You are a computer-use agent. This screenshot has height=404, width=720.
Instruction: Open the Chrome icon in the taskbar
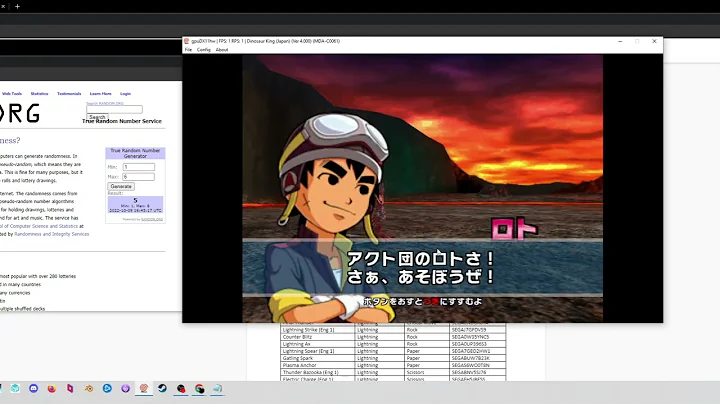[199, 388]
